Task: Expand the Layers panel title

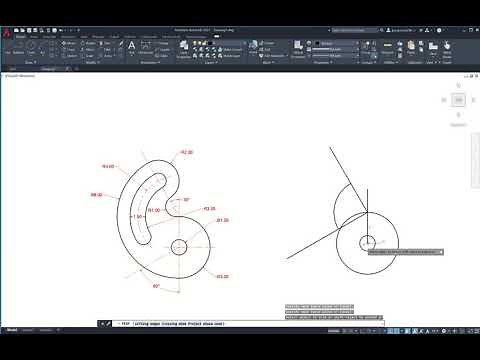Action: [211, 62]
